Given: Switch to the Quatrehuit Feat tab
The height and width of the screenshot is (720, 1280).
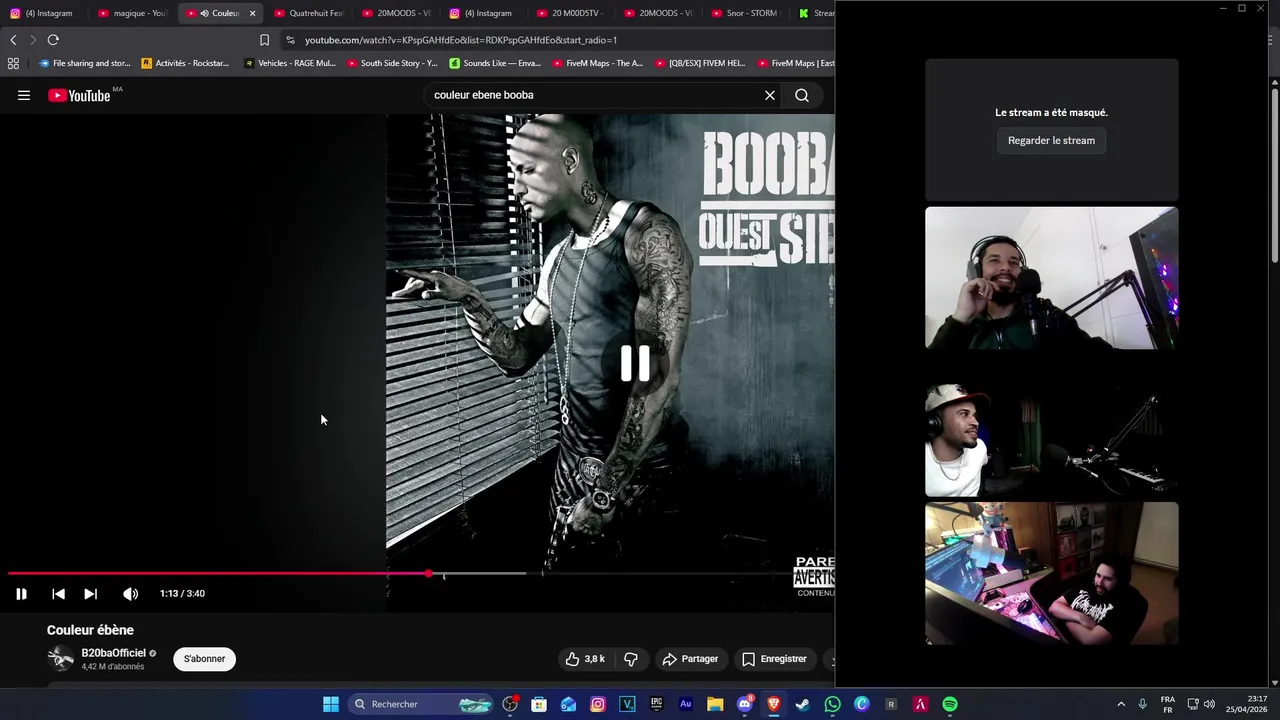Looking at the screenshot, I should coord(308,13).
